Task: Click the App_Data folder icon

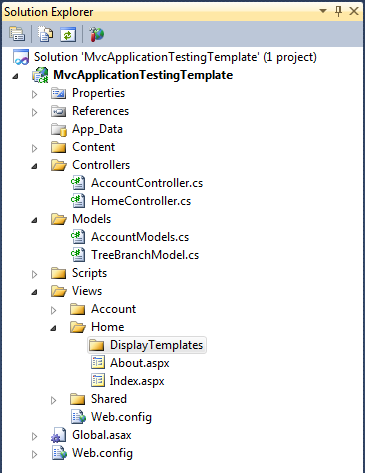Action: [x=59, y=129]
